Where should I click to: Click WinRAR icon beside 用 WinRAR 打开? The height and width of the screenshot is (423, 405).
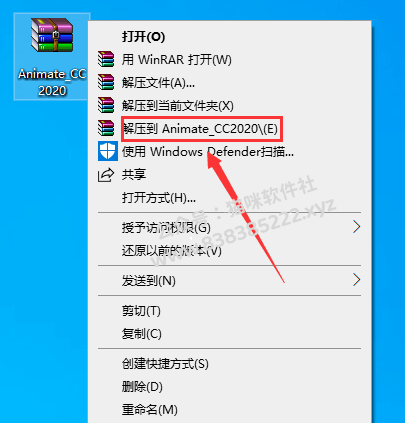click(106, 60)
